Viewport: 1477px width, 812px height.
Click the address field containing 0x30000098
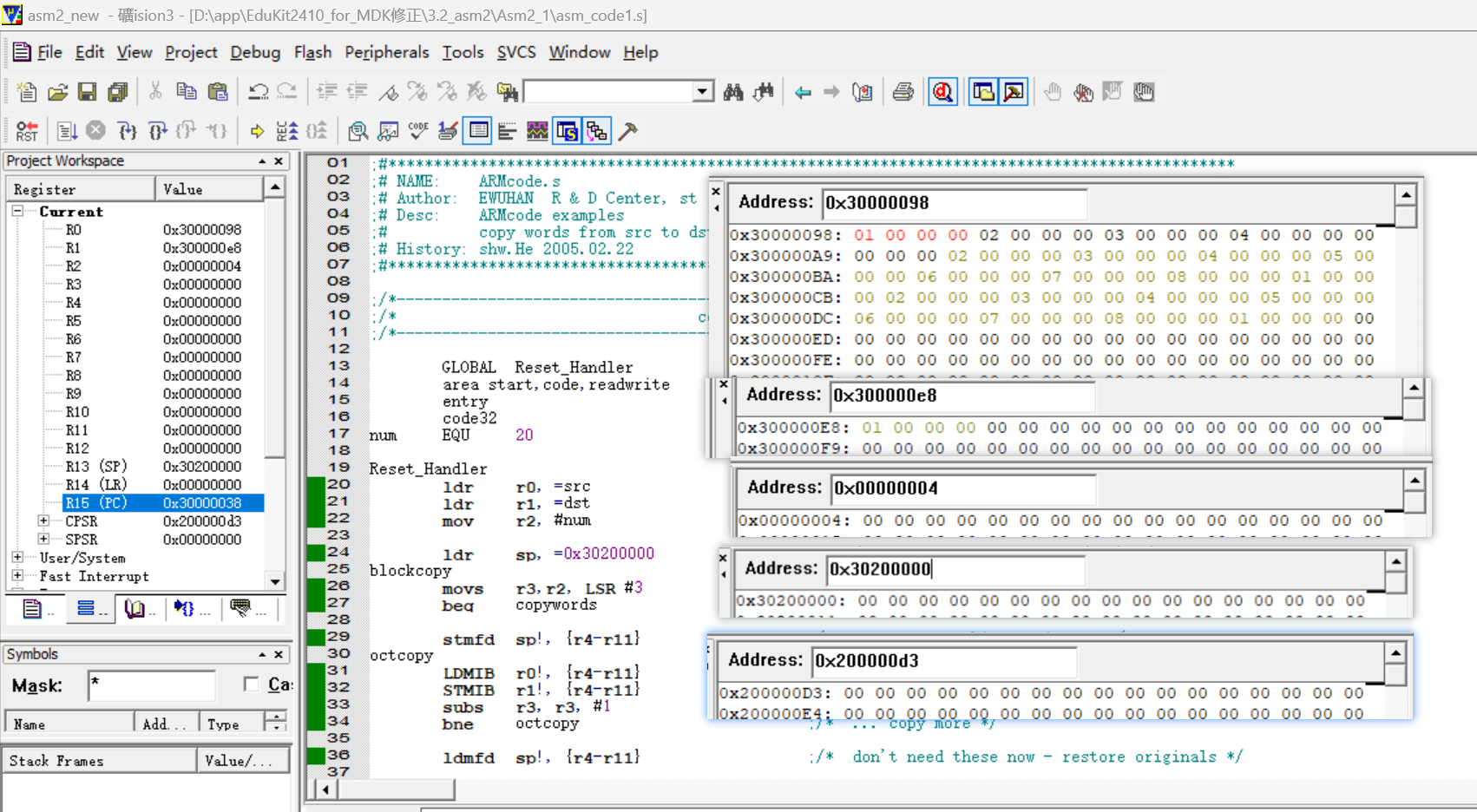(x=953, y=203)
